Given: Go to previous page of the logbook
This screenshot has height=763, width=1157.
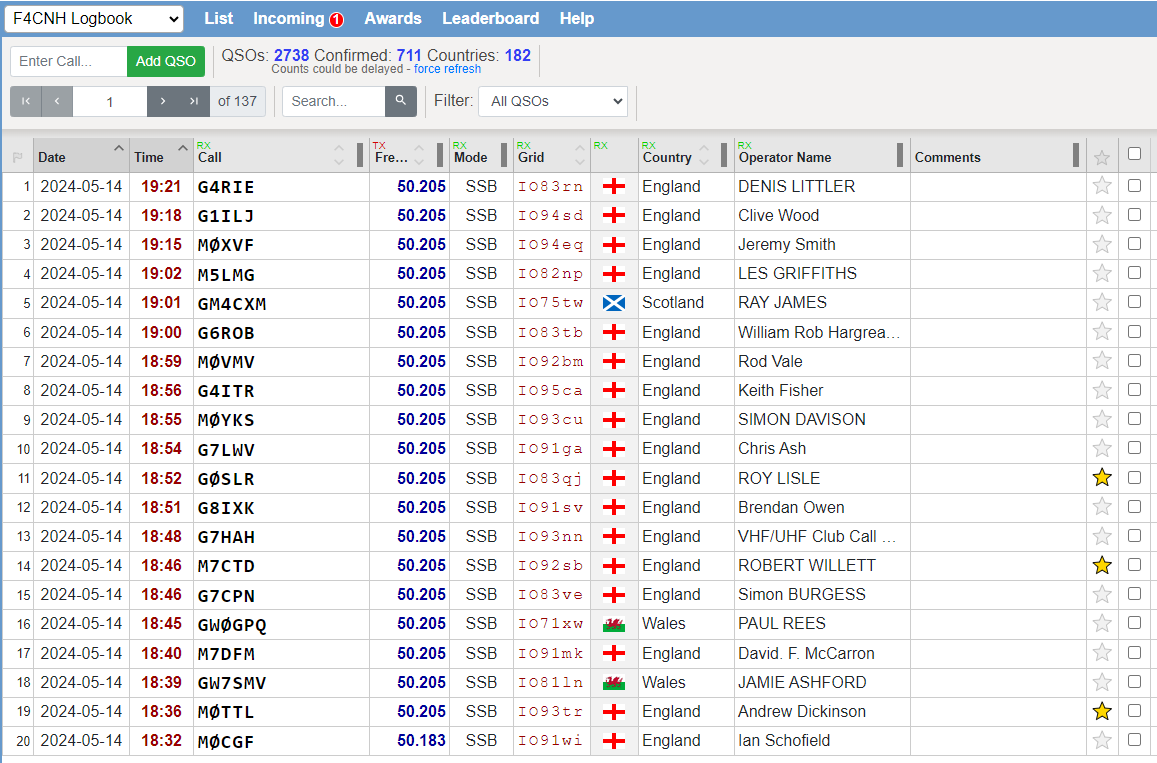Looking at the screenshot, I should point(58,101).
